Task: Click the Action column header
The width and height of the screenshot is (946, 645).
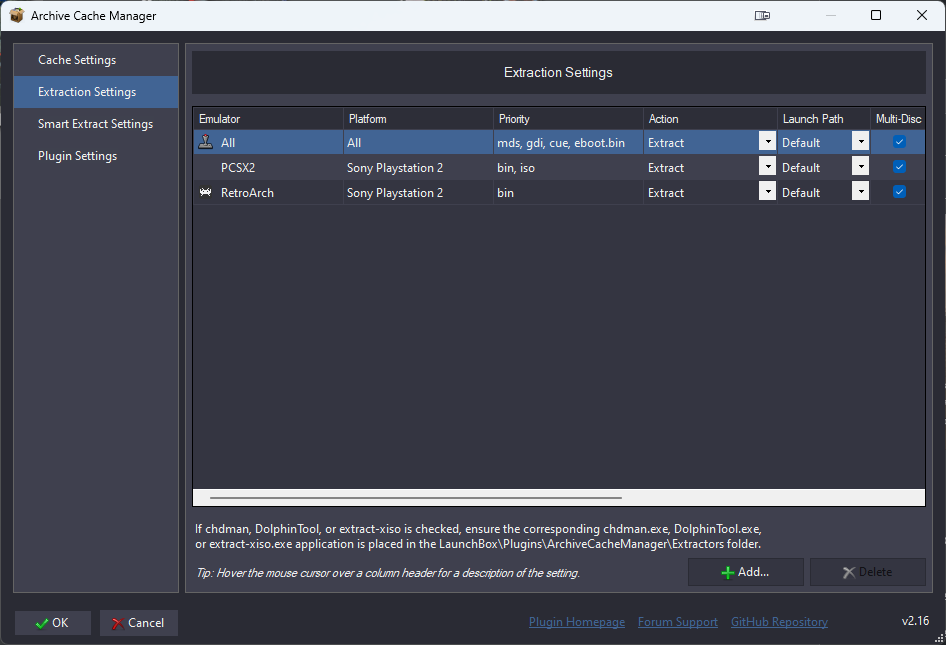Action: pos(711,119)
